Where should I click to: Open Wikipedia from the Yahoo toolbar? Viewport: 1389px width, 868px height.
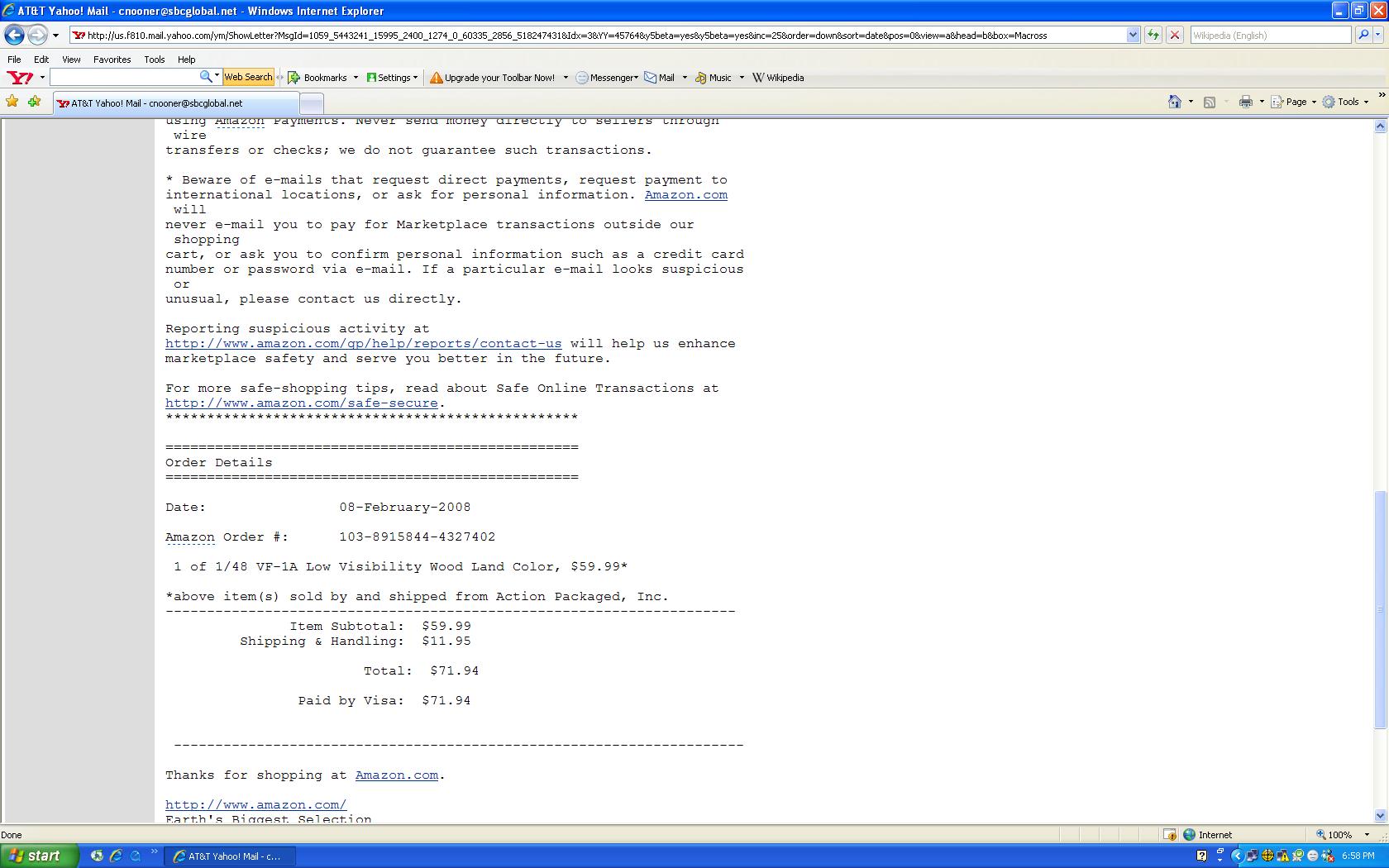[x=778, y=78]
